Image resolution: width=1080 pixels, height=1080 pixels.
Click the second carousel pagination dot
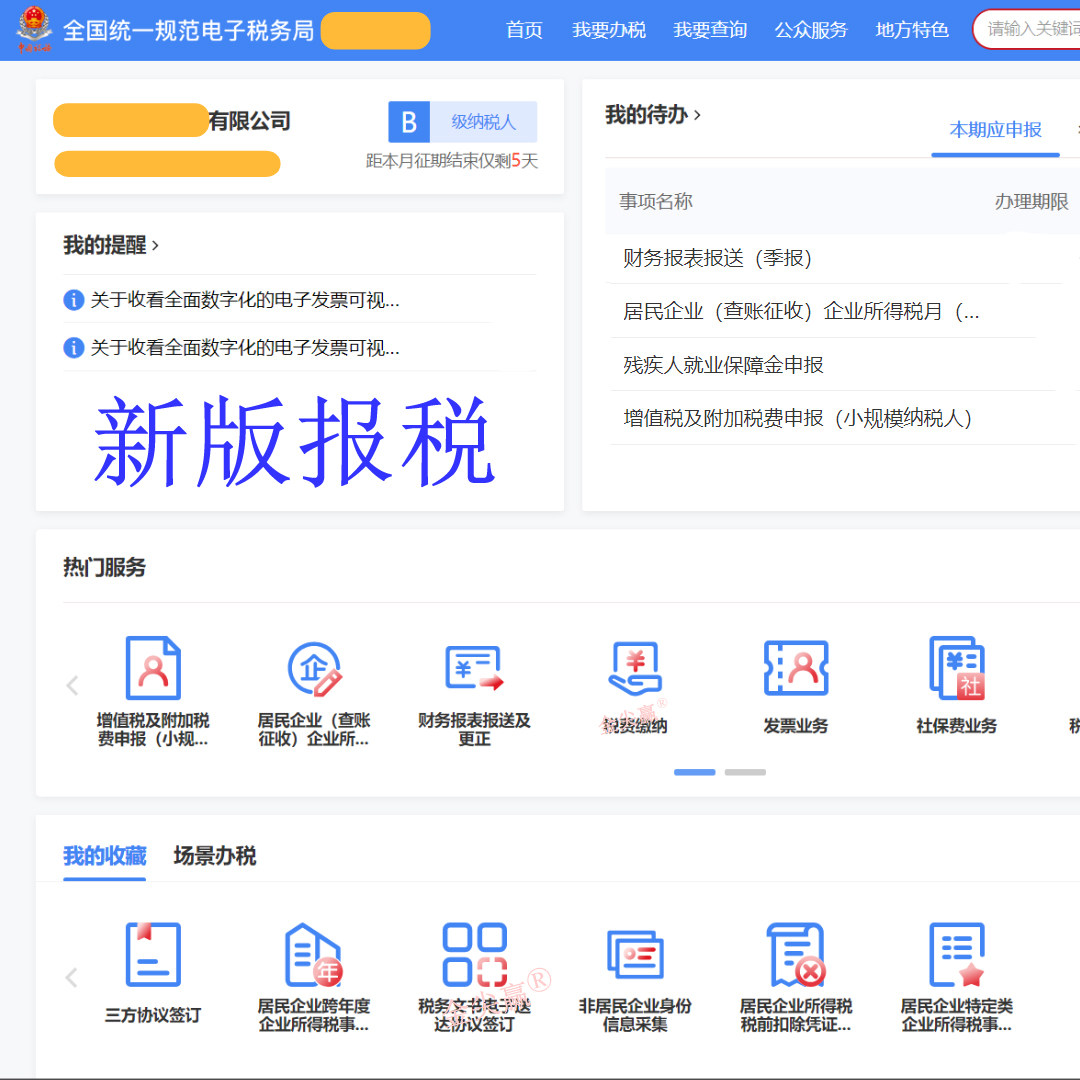coord(744,772)
